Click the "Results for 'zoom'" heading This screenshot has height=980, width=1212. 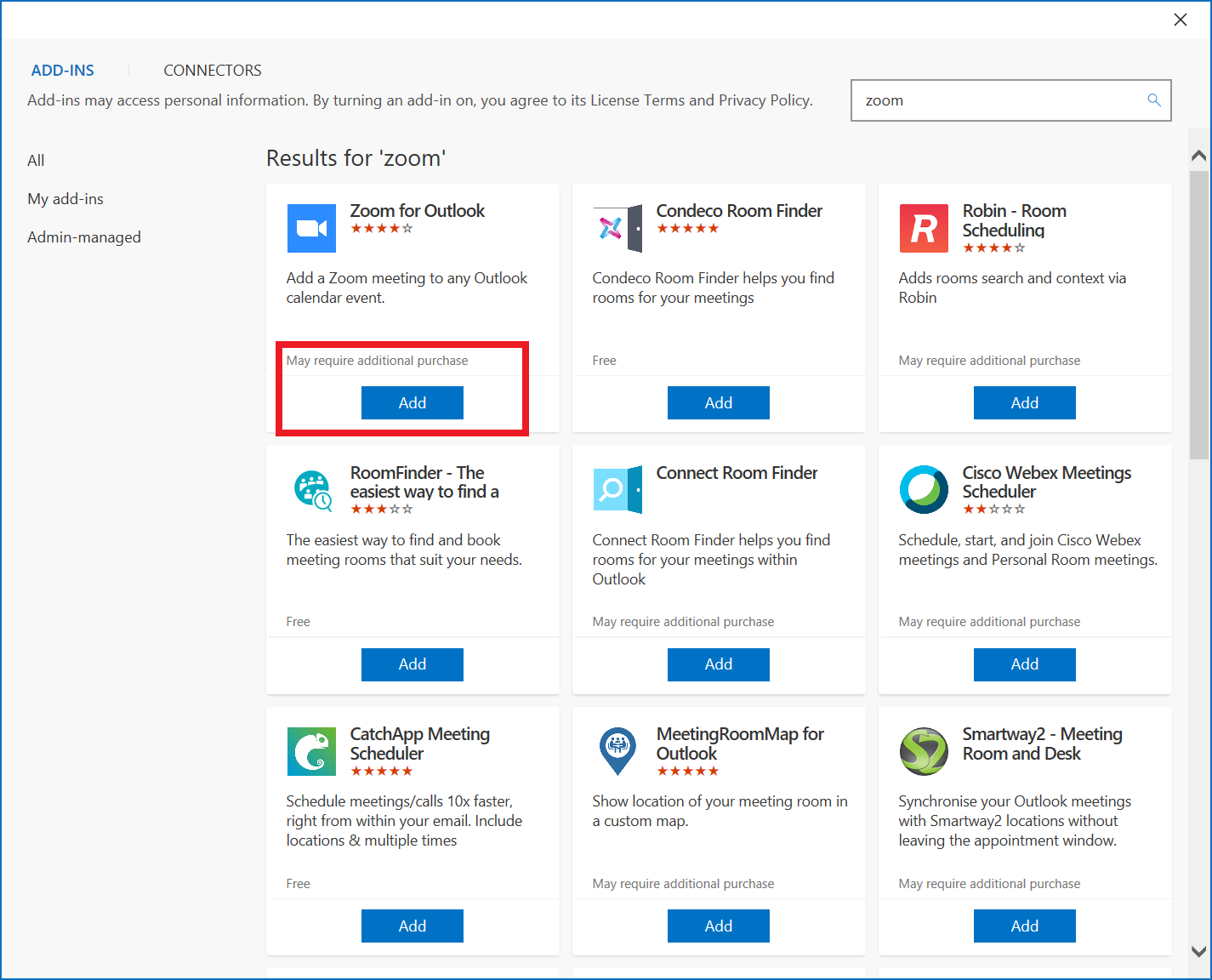(356, 158)
